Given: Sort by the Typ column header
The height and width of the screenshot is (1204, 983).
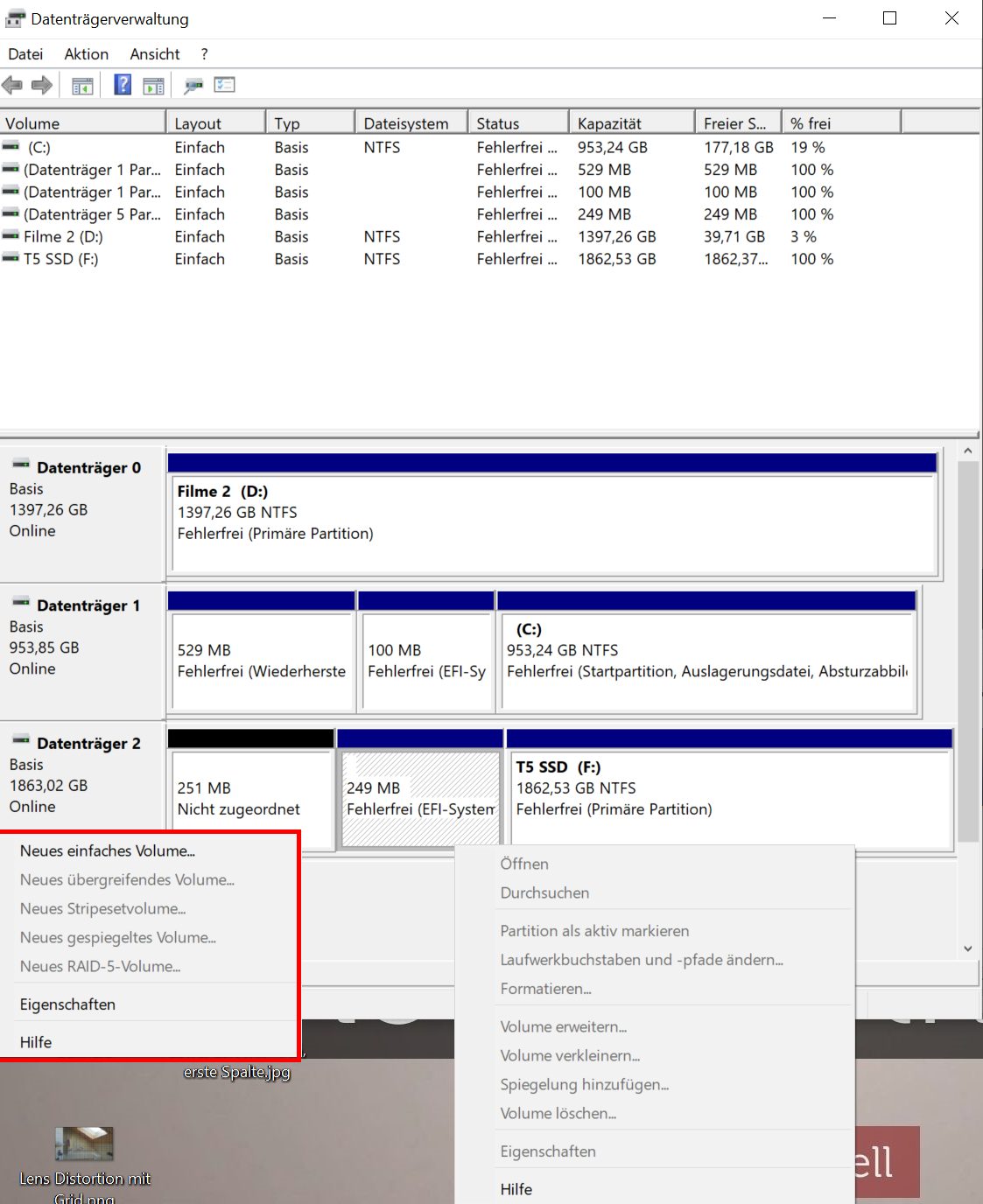Looking at the screenshot, I should click(310, 123).
